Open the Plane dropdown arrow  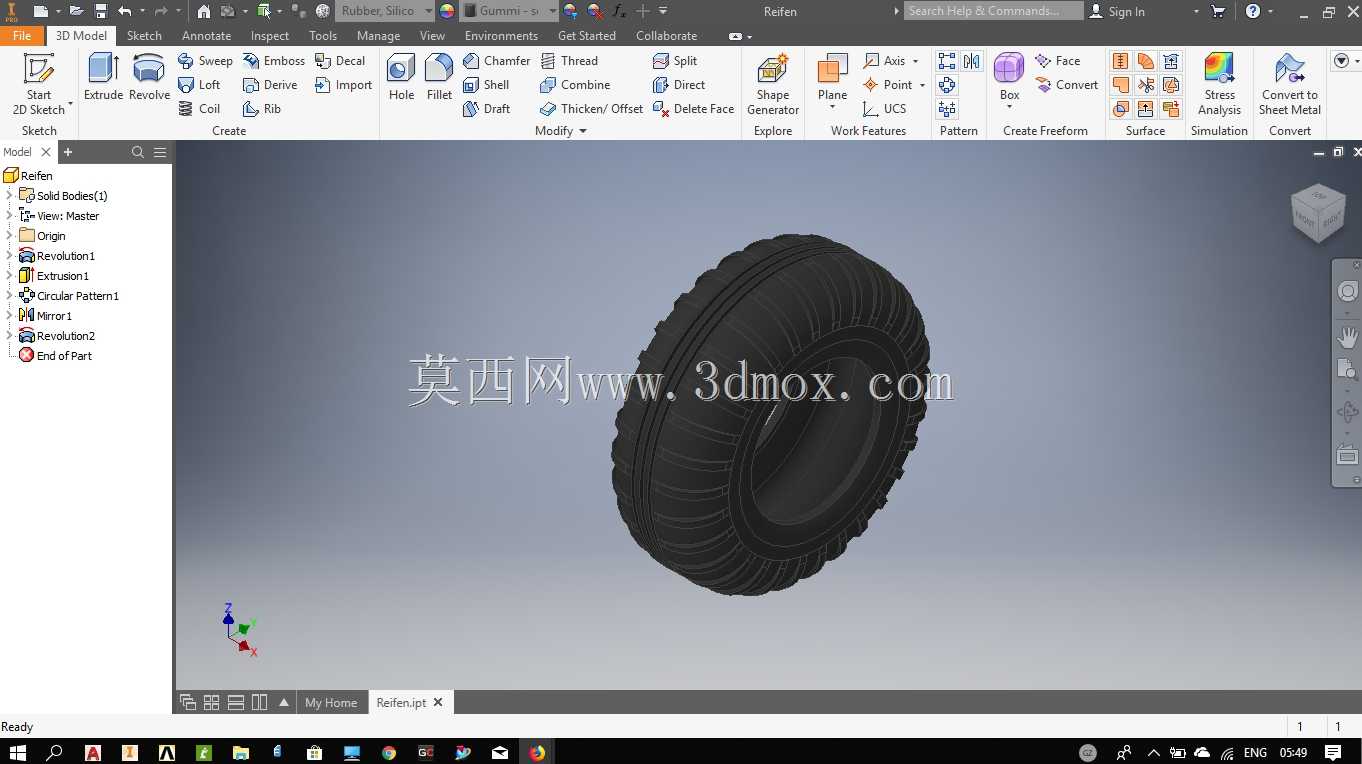point(832,107)
